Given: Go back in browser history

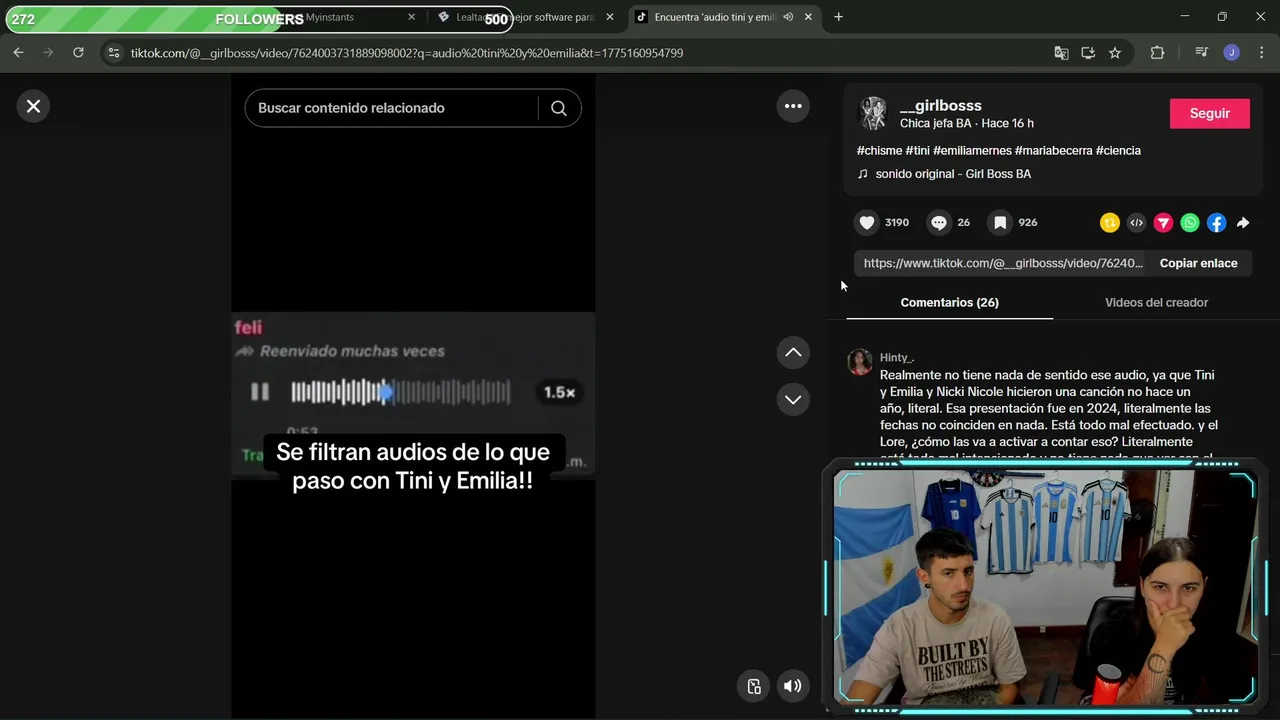Looking at the screenshot, I should tap(18, 53).
